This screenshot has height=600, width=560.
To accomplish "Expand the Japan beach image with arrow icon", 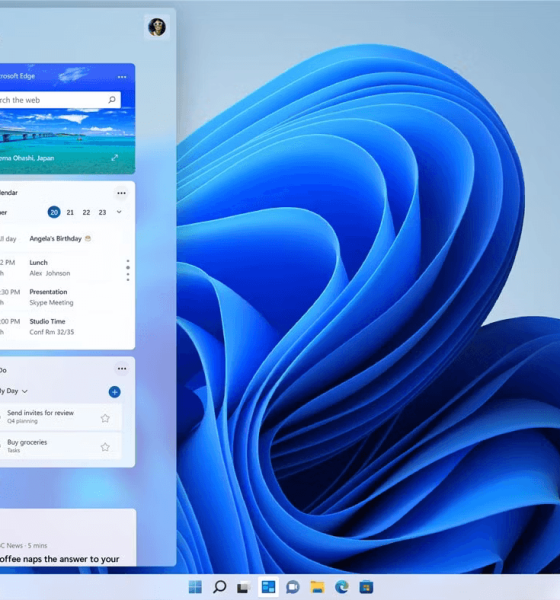I will tap(114, 158).
